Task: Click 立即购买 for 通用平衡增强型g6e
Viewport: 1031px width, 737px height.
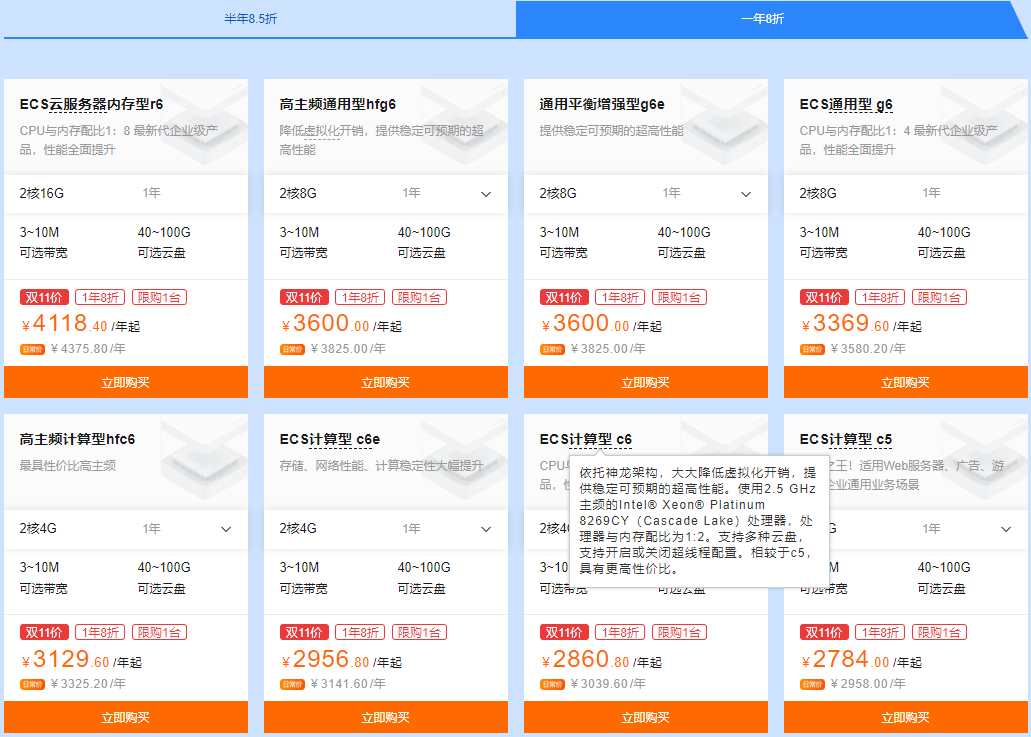Action: coord(646,383)
